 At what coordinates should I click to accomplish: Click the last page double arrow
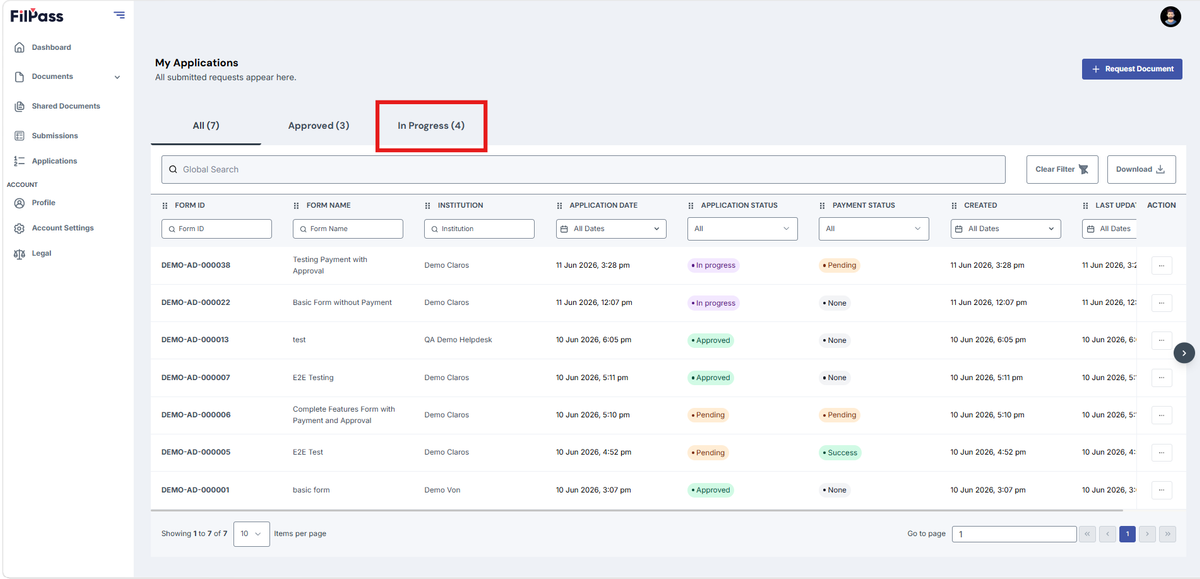point(1167,534)
